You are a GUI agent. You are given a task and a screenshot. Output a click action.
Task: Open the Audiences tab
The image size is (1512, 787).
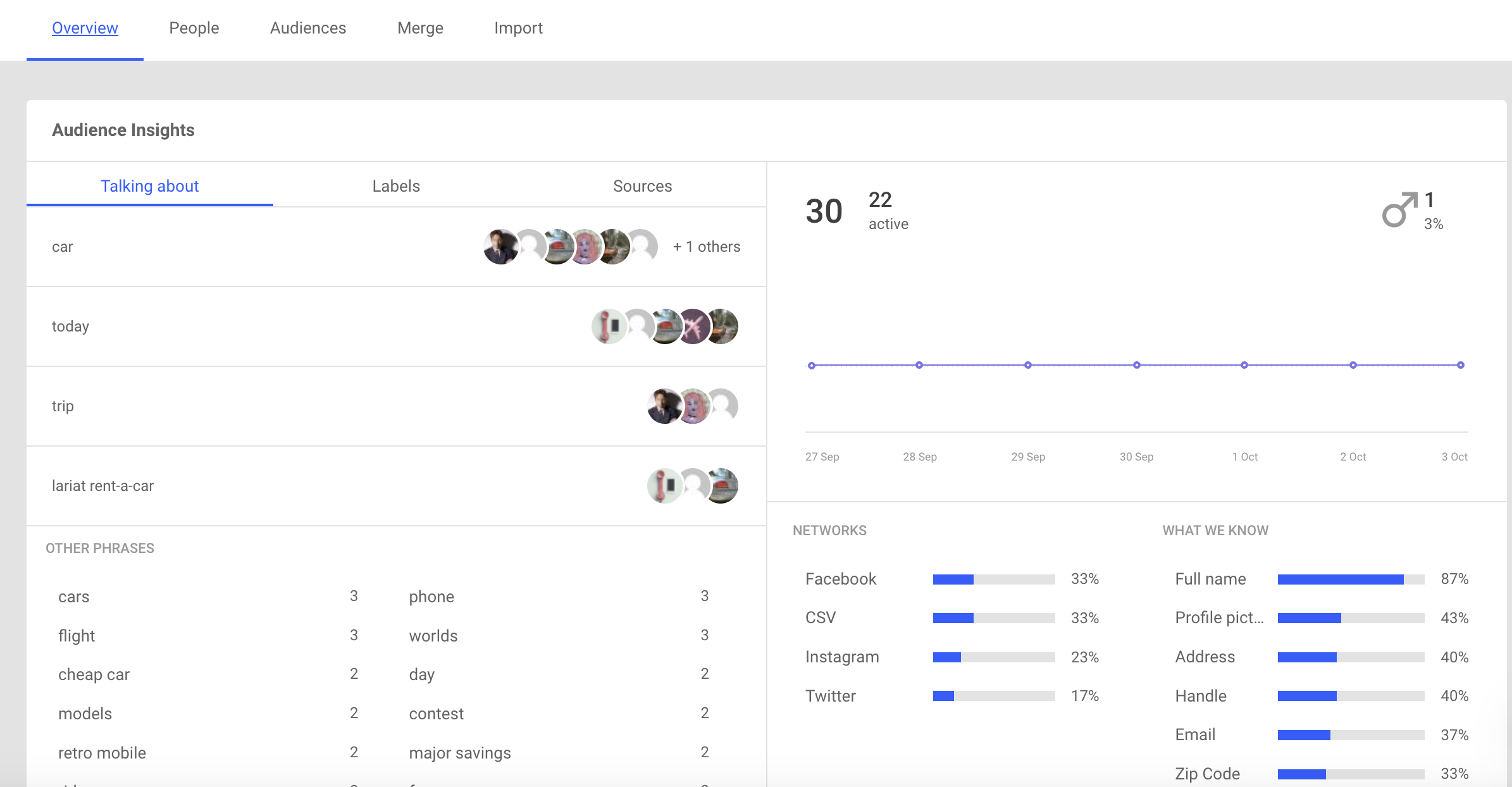pyautogui.click(x=308, y=28)
